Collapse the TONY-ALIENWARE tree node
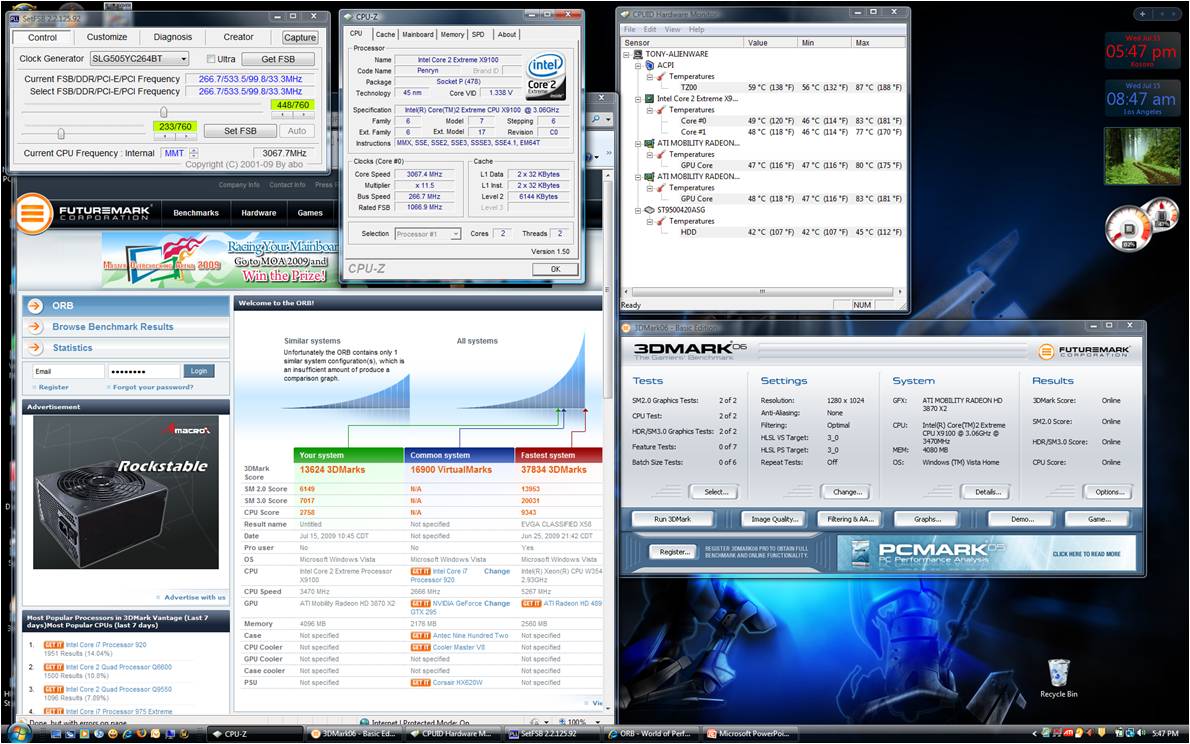 [626, 55]
